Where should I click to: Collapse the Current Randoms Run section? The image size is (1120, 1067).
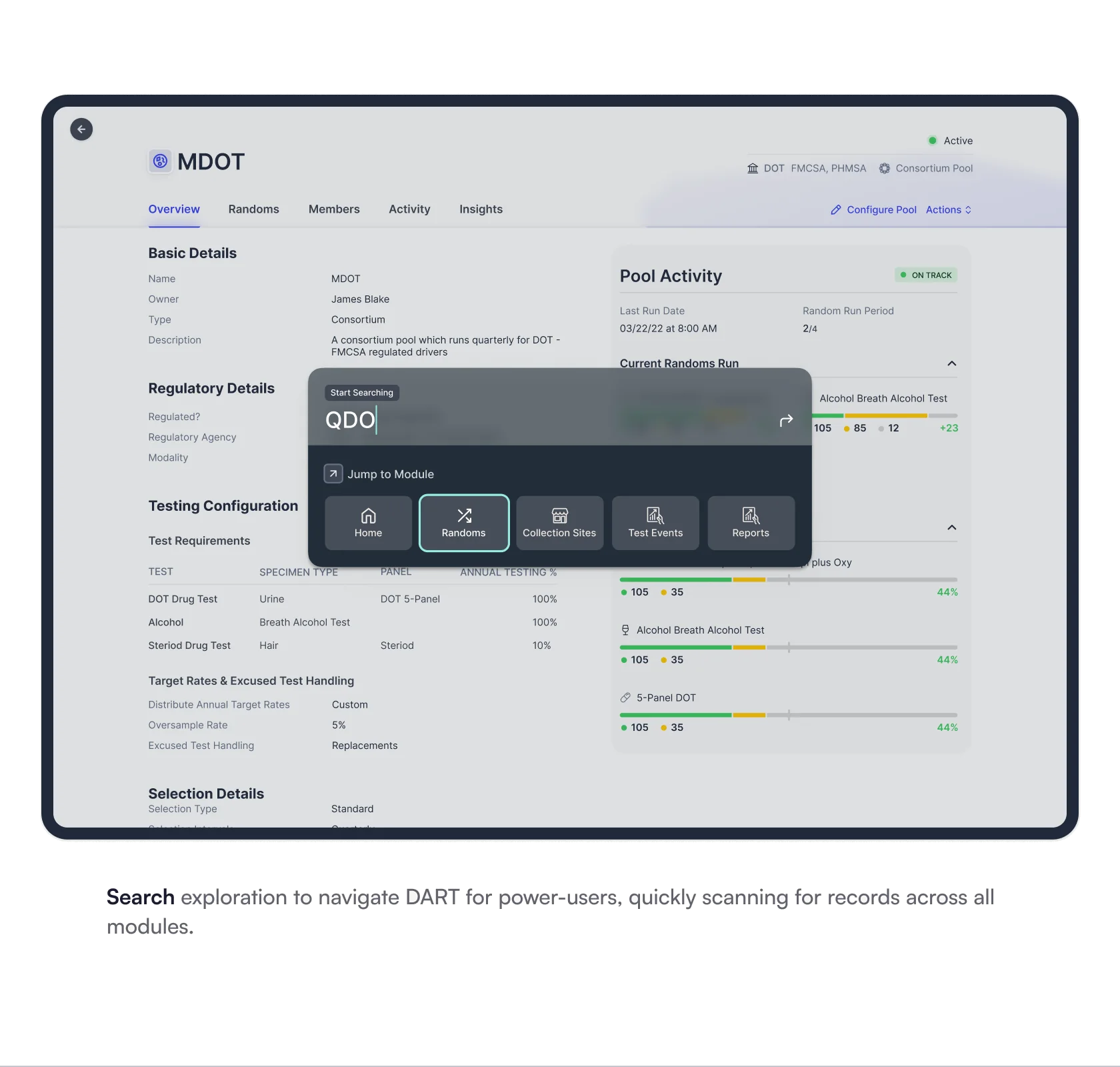pyautogui.click(x=952, y=363)
